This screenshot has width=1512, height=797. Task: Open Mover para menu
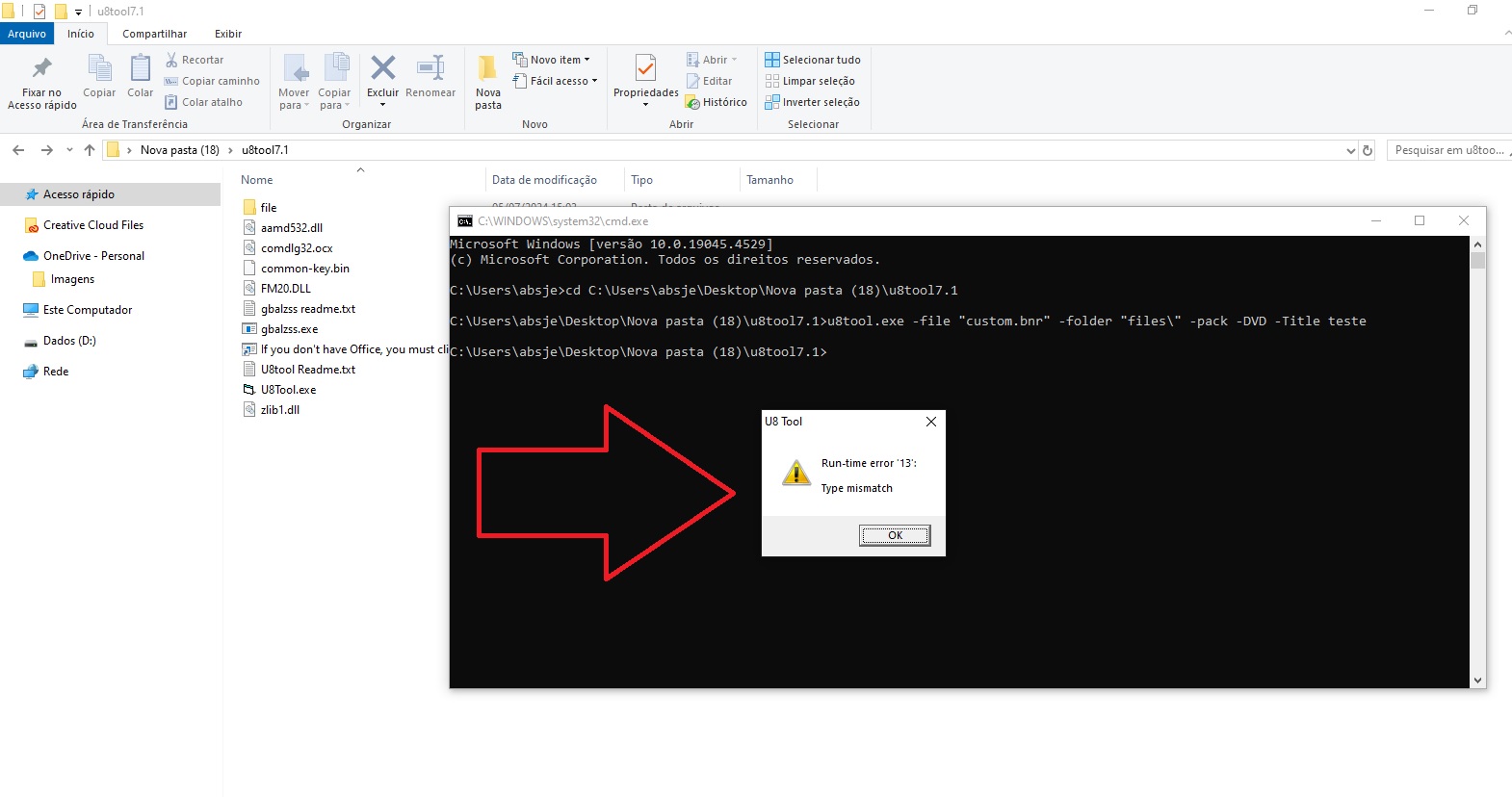click(294, 82)
